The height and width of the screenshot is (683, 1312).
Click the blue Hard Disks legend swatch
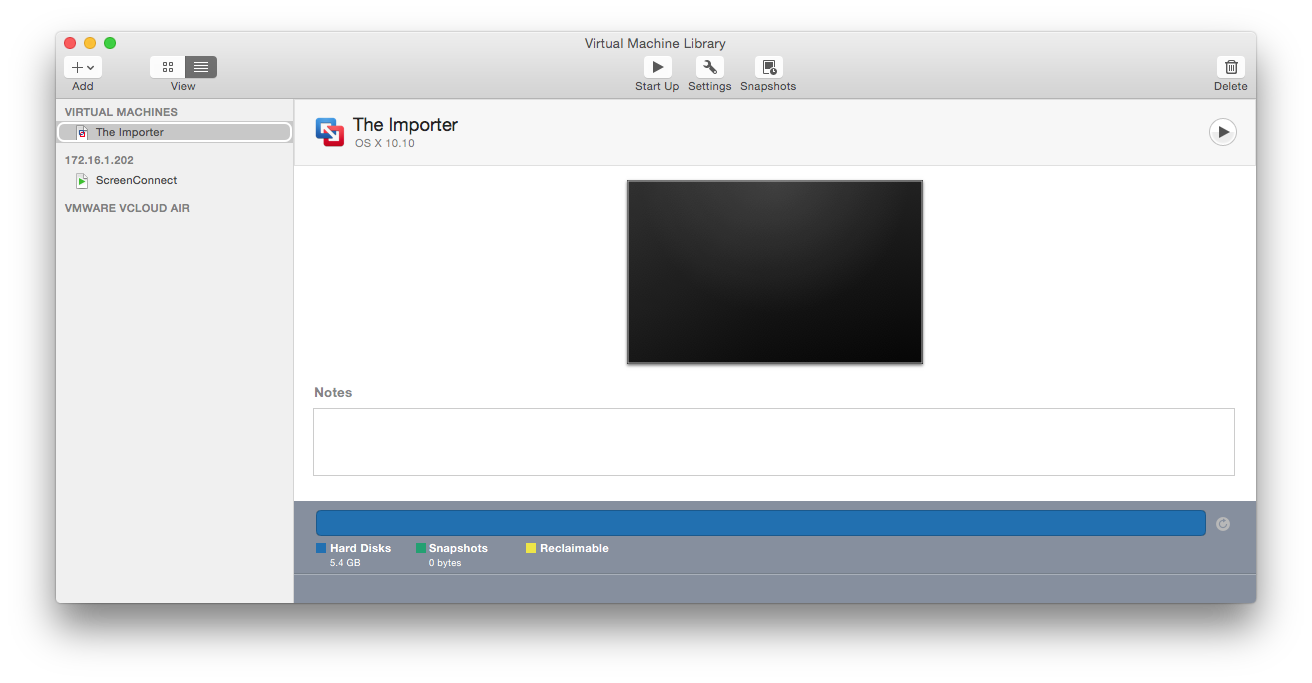coord(321,548)
